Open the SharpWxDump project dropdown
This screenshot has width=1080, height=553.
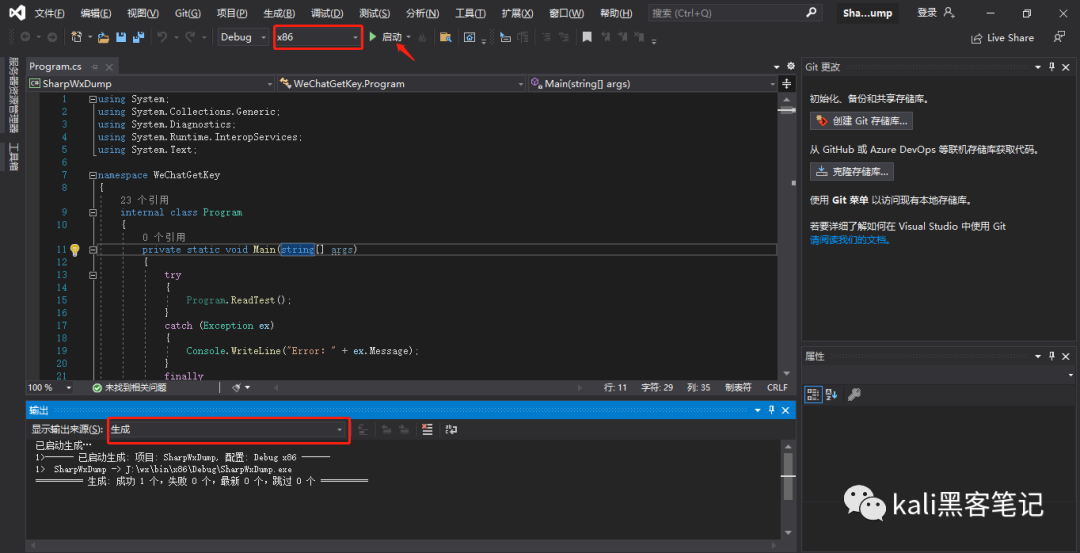pyautogui.click(x=151, y=84)
